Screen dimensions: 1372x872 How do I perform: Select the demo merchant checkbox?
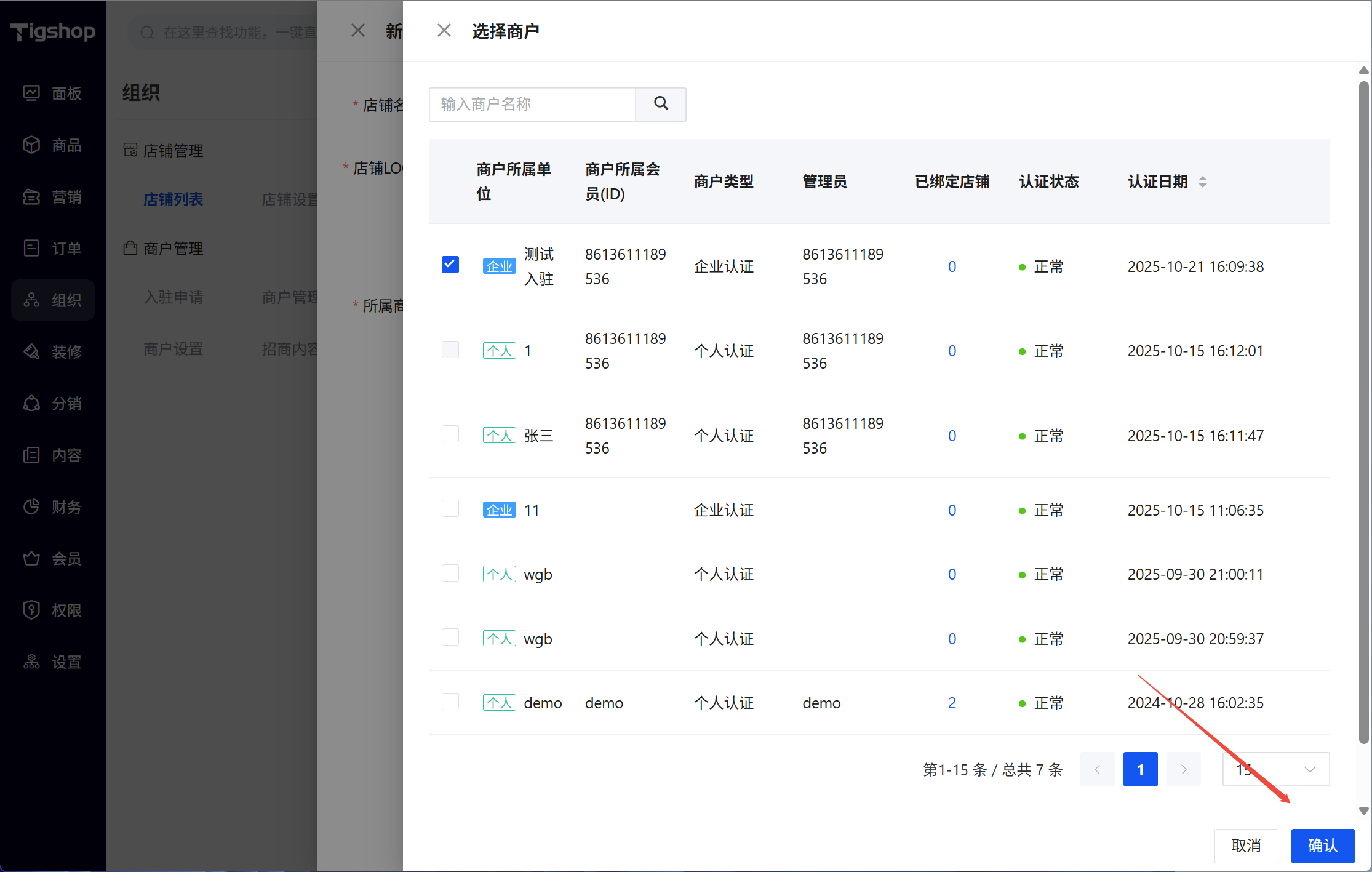pyautogui.click(x=450, y=702)
